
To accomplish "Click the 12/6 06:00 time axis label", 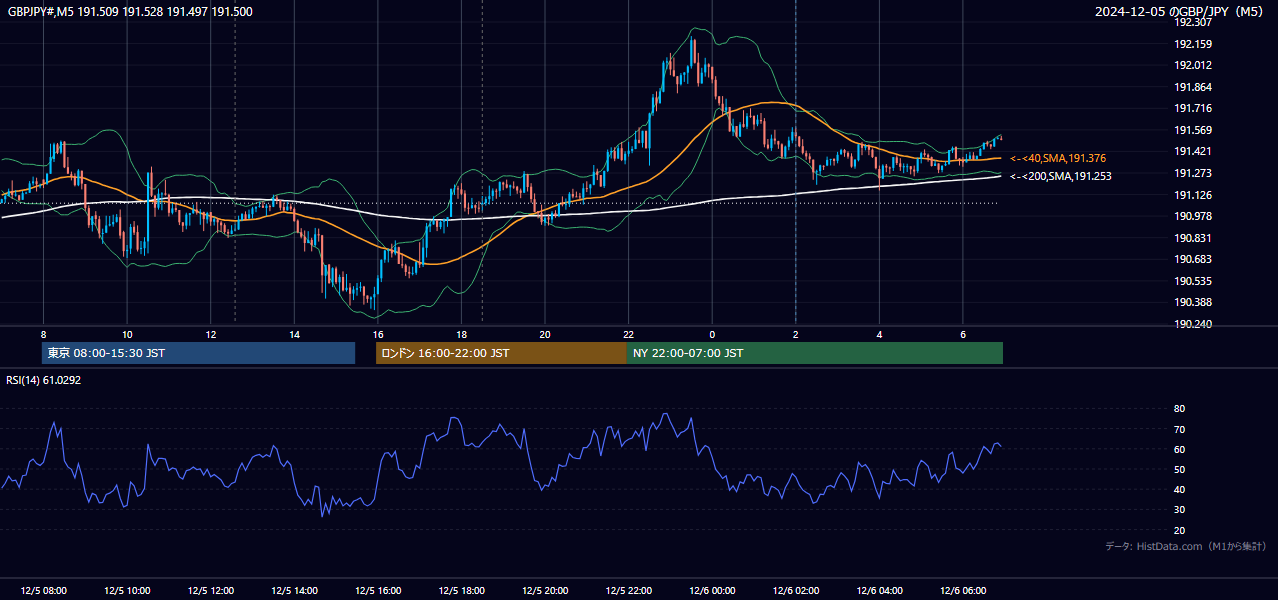I will 963,591.
